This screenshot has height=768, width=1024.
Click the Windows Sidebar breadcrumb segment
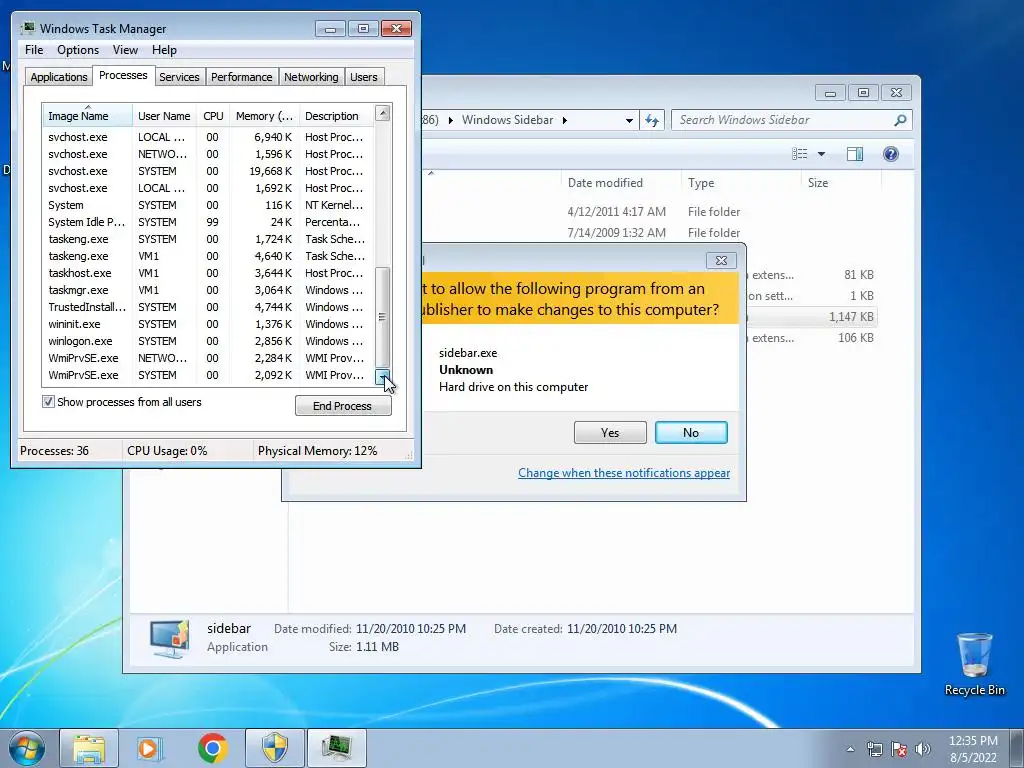[507, 120]
